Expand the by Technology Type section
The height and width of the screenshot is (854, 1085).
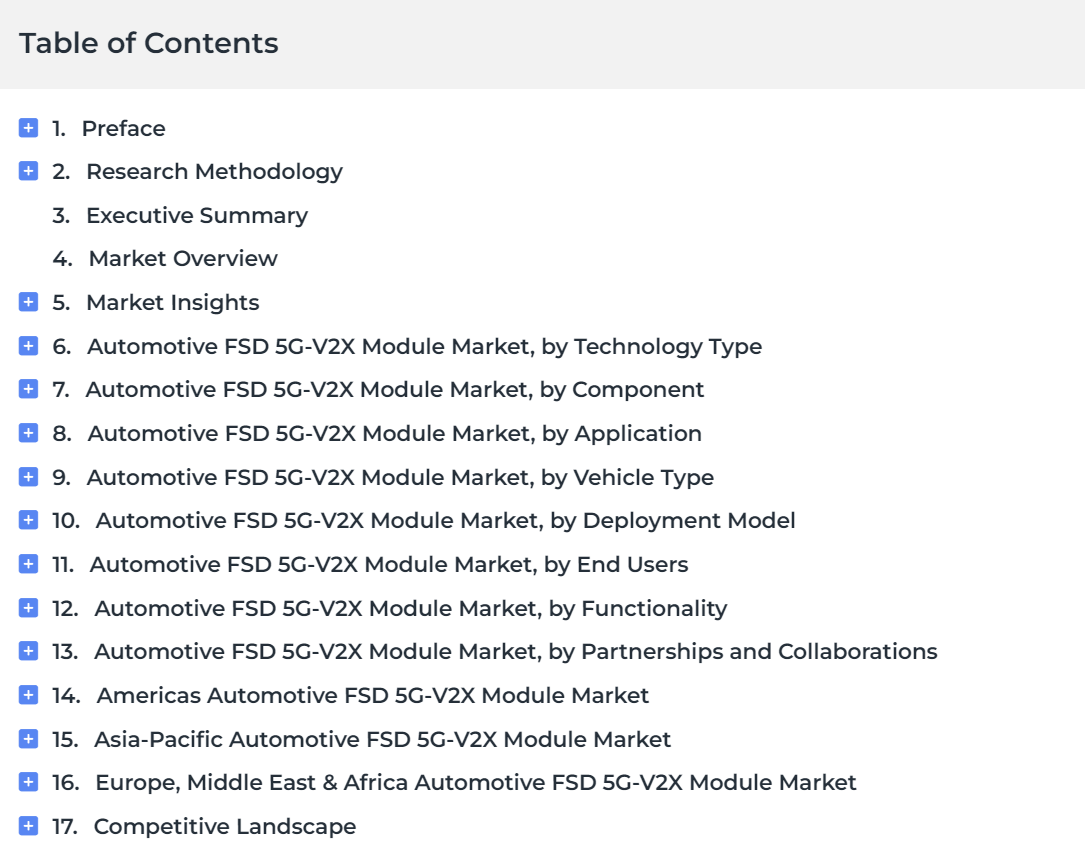click(28, 345)
